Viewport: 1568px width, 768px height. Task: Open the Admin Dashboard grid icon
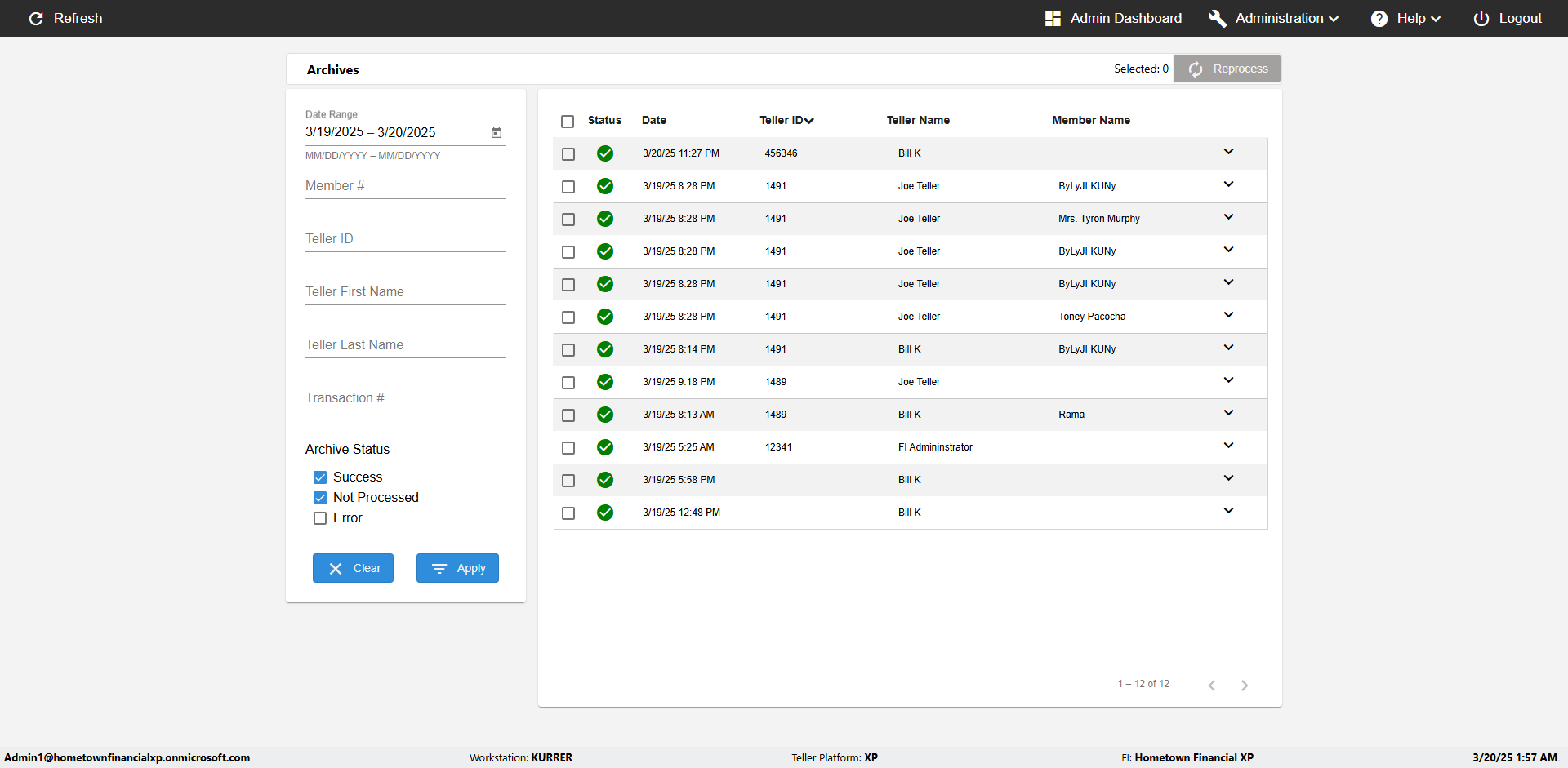(1053, 19)
